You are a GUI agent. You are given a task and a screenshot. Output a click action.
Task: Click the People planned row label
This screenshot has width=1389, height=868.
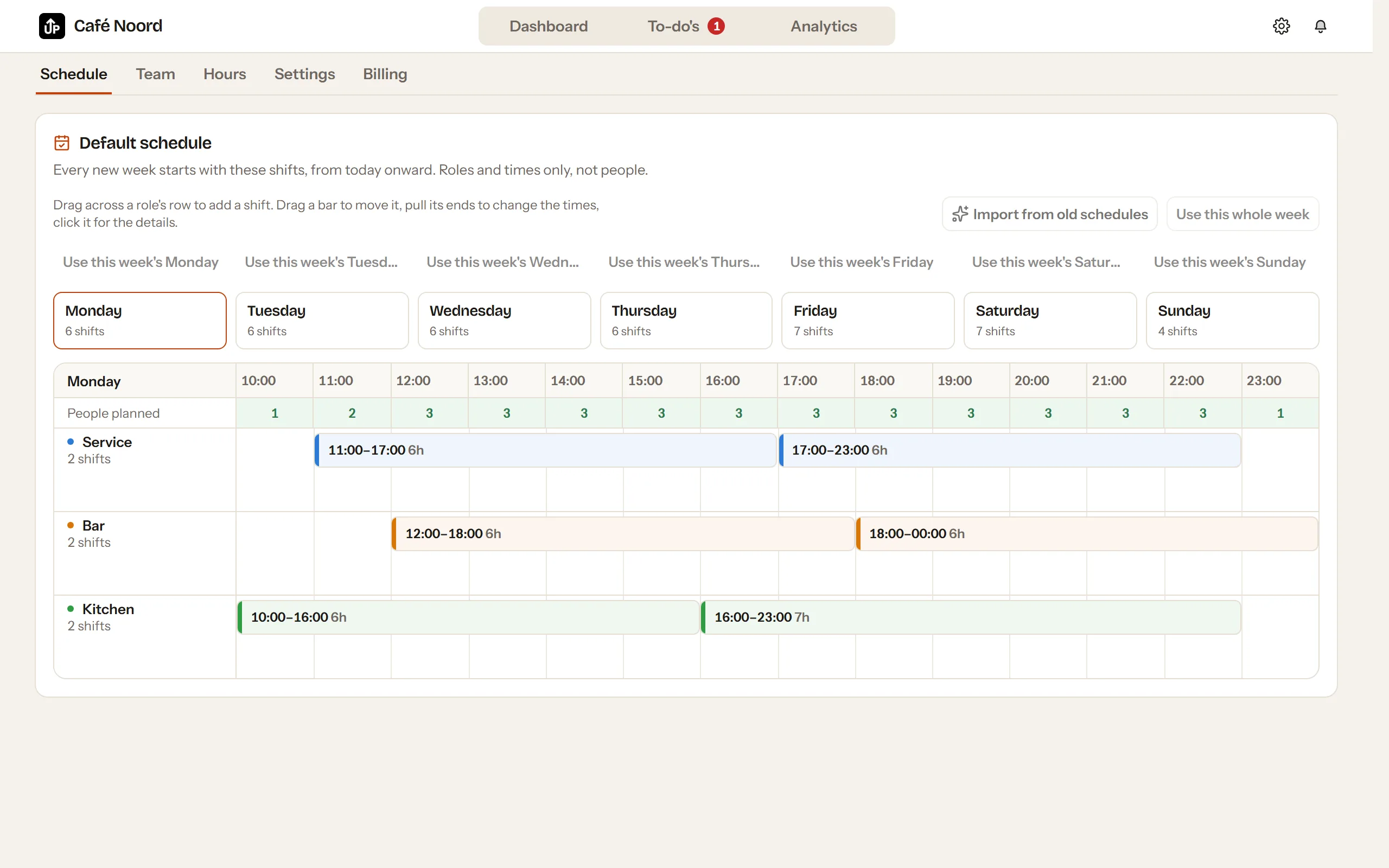[x=113, y=413]
